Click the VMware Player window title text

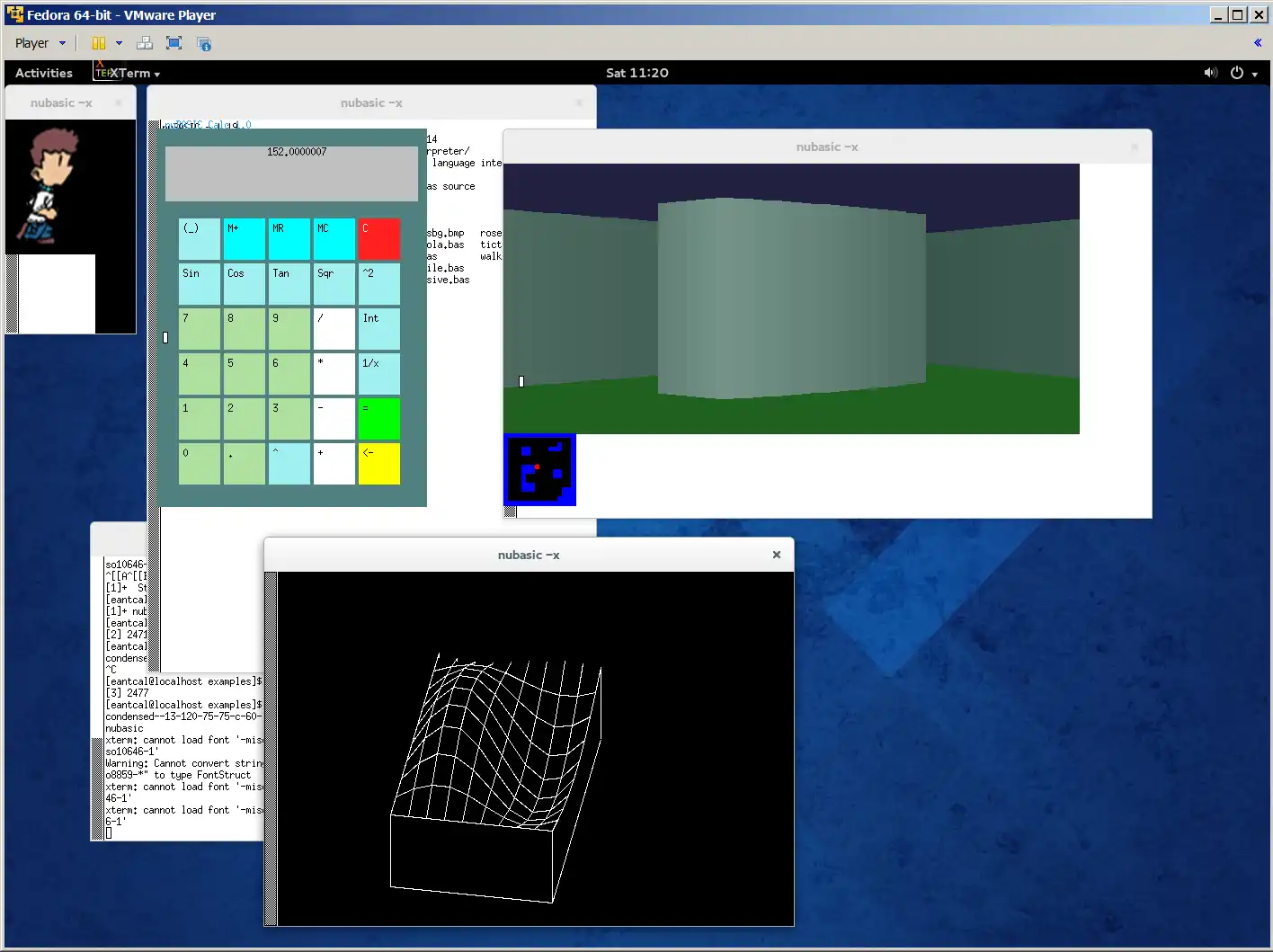click(x=121, y=14)
